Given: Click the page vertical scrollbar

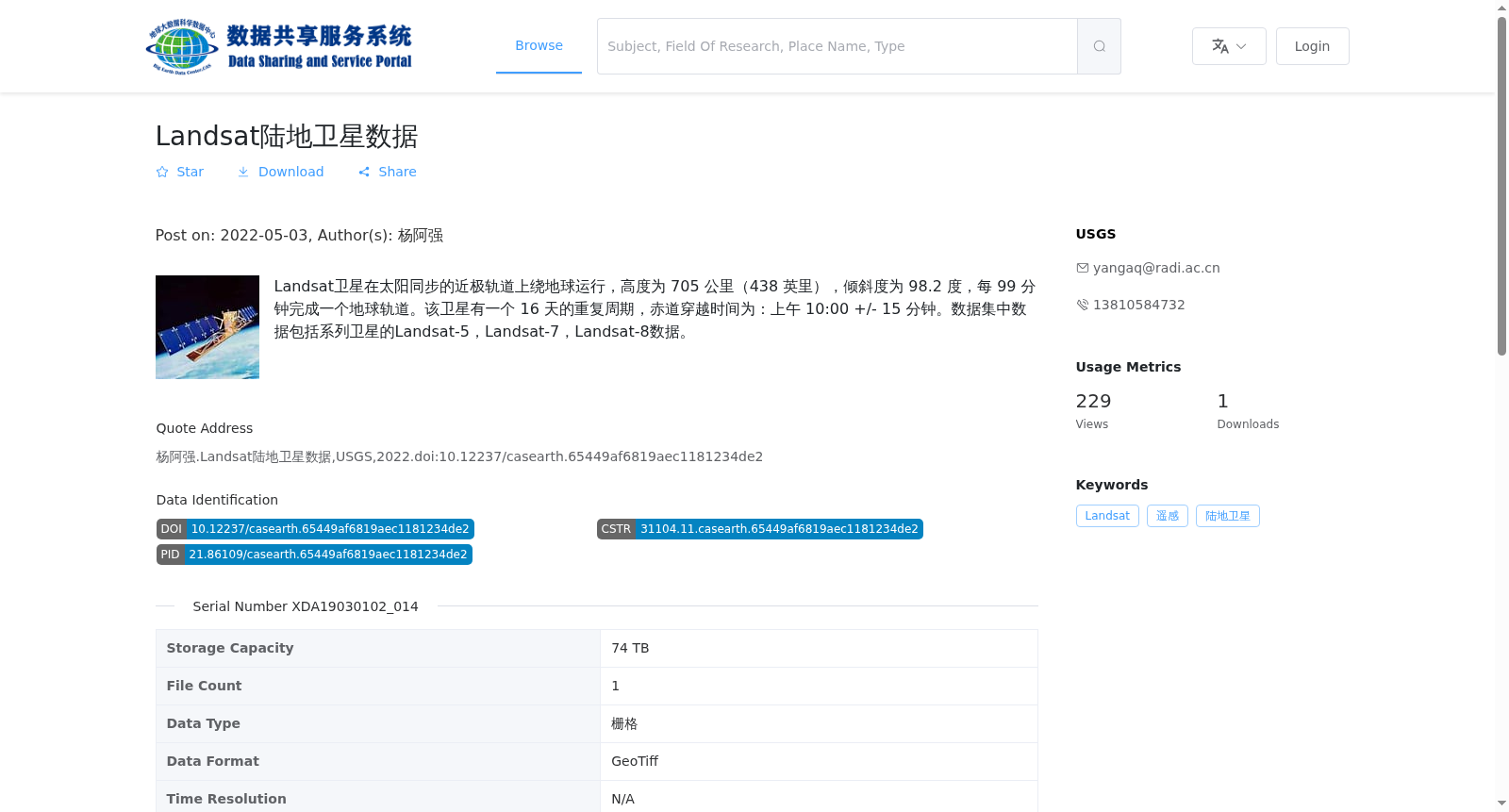Looking at the screenshot, I should click(1501, 186).
